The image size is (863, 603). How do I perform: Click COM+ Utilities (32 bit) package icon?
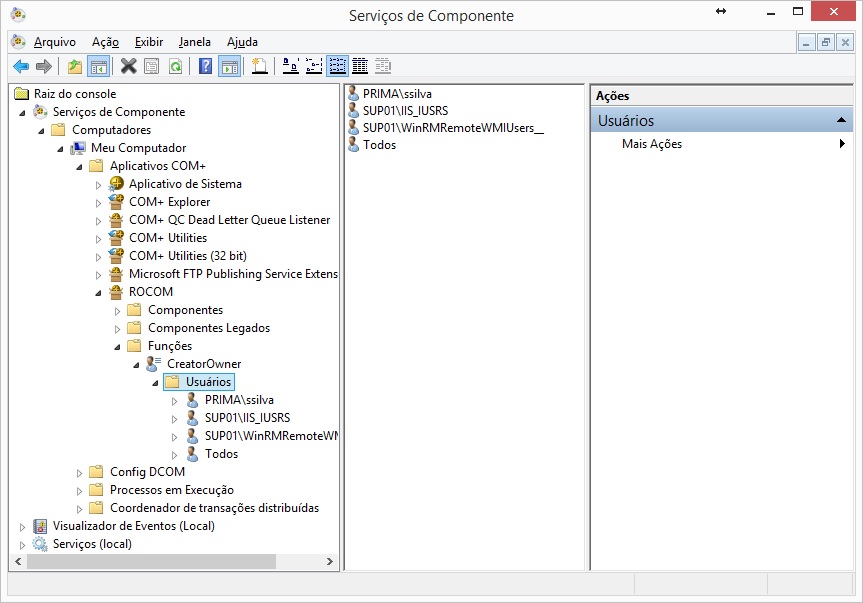click(116, 256)
